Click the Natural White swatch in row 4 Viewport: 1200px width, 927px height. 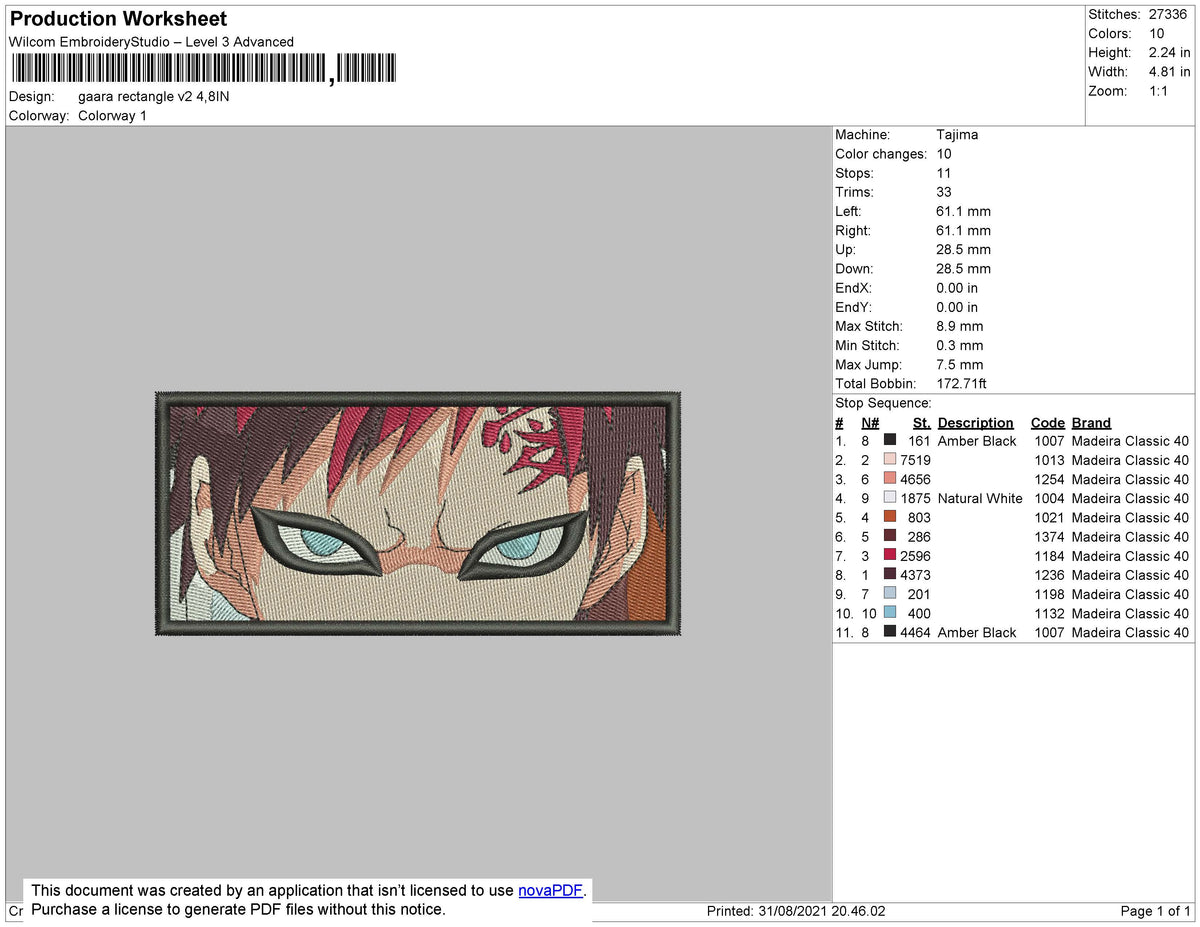(x=889, y=498)
